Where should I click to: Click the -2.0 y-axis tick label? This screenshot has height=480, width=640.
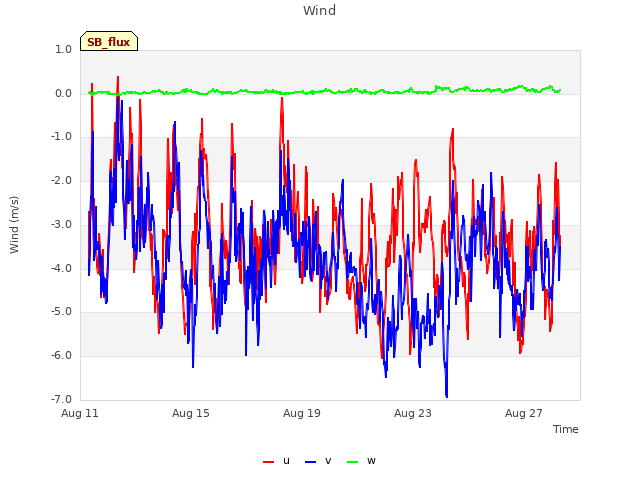[62, 180]
